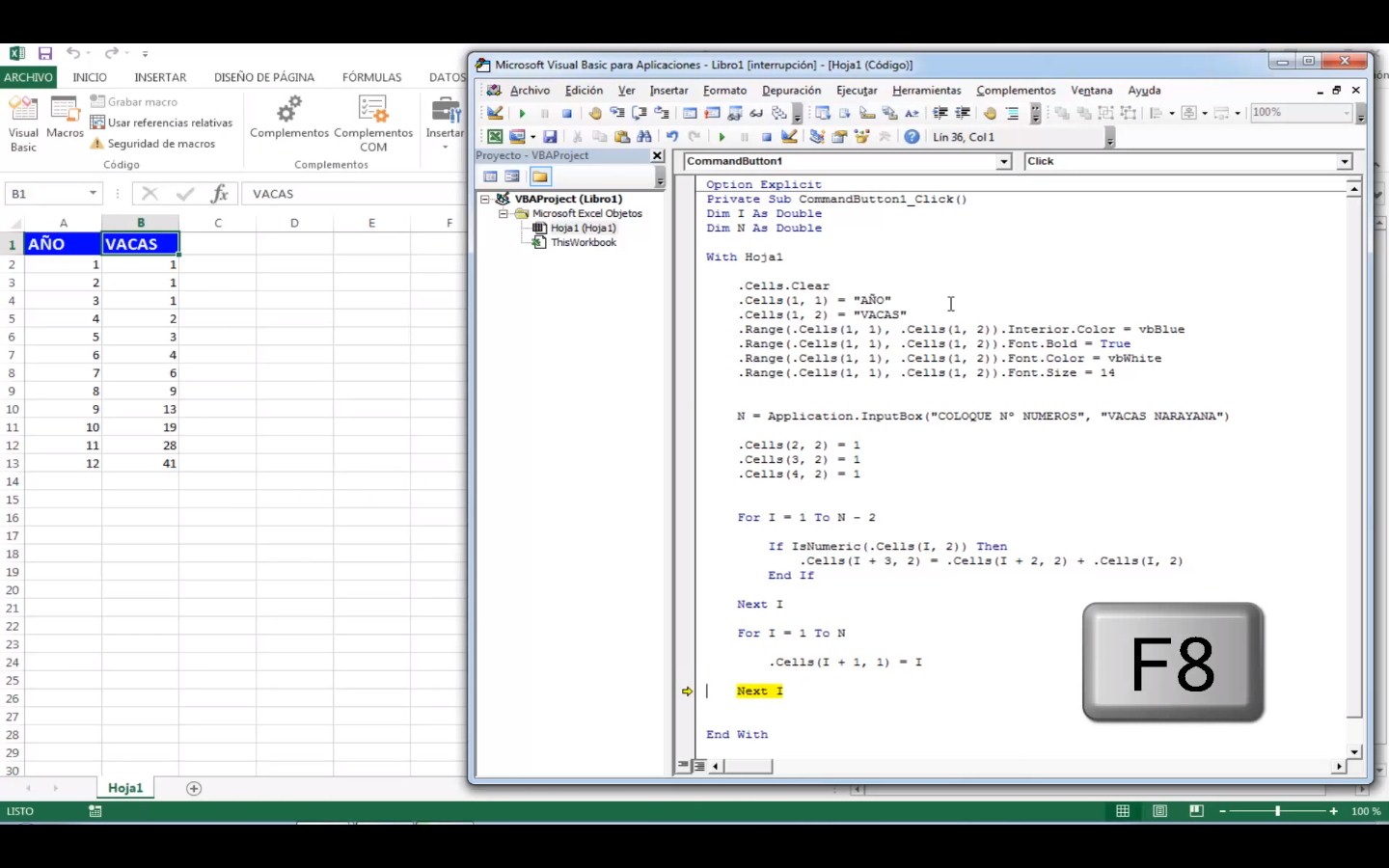Open the Depuración menu
The height and width of the screenshot is (868, 1389).
[x=791, y=90]
